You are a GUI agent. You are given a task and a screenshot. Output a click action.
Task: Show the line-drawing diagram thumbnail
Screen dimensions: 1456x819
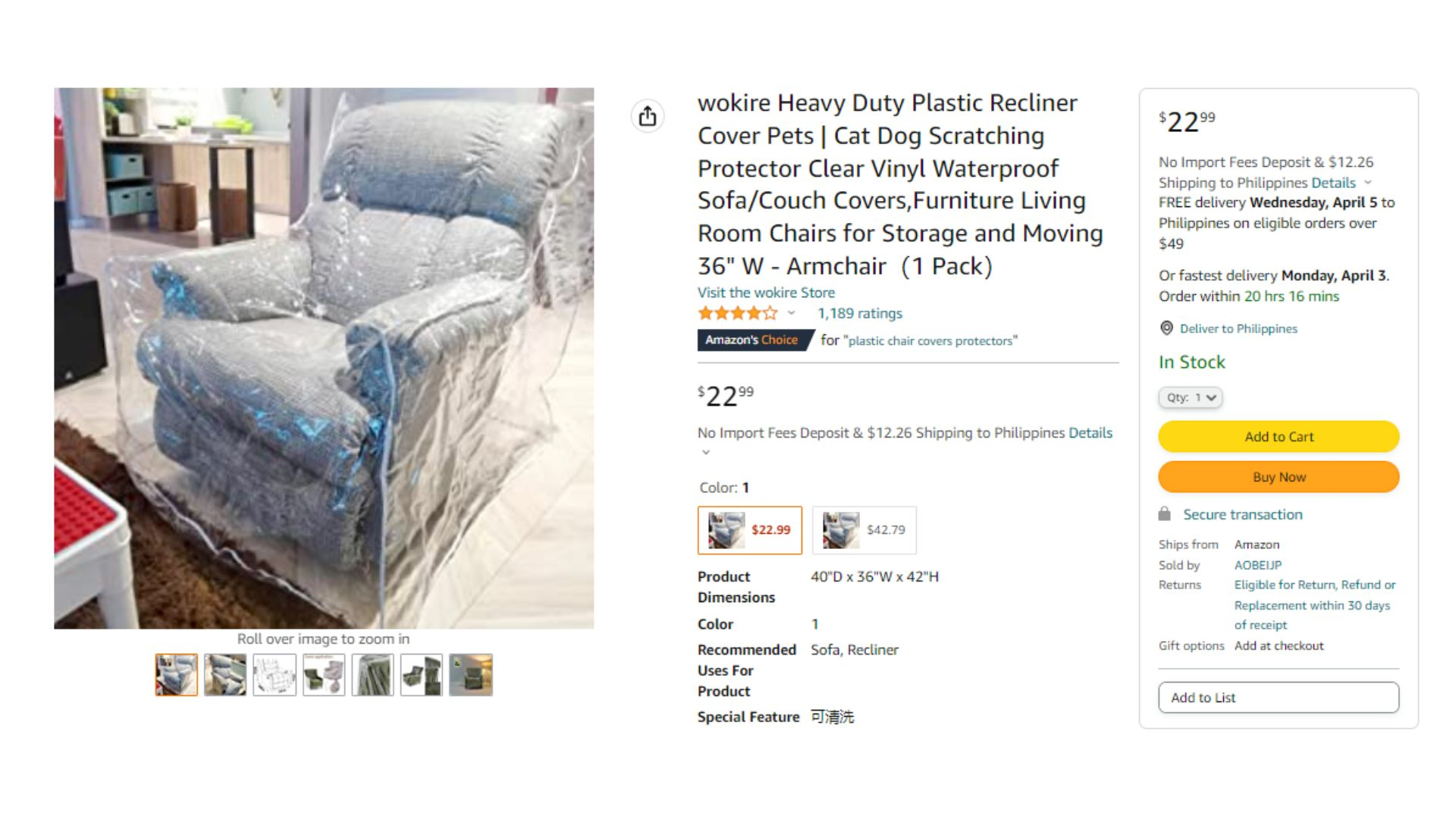(275, 675)
